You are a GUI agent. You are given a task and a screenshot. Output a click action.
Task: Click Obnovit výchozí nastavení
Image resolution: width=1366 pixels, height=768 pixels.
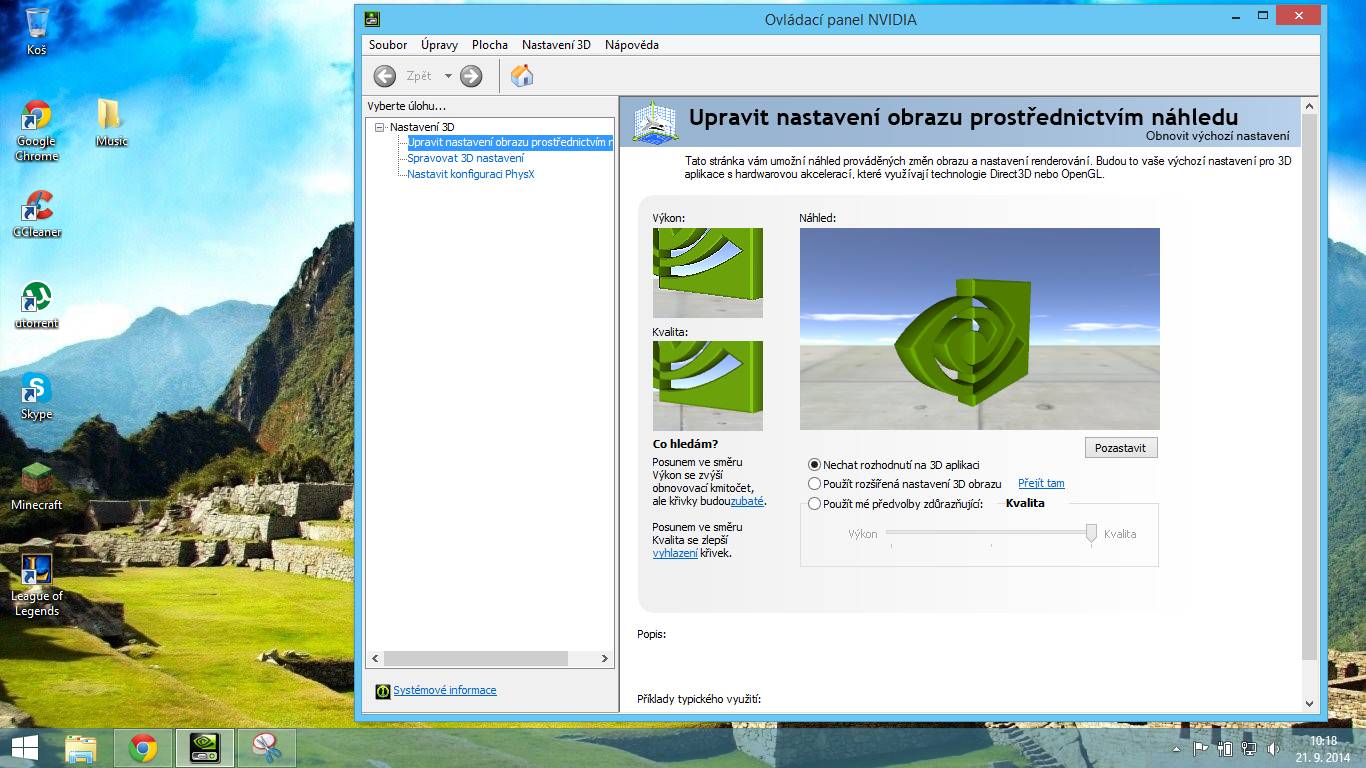pos(1217,136)
